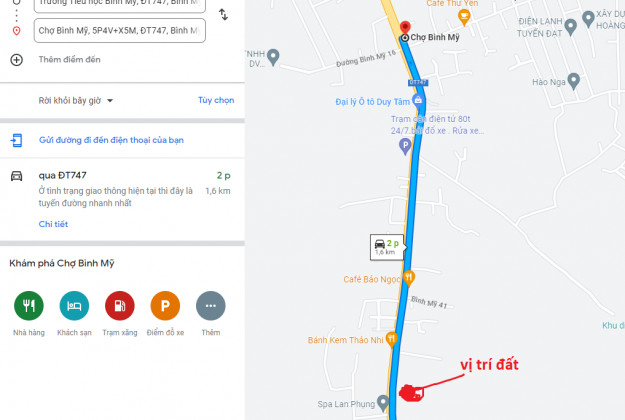Edit the Chợ Bình Mỹ destination field

(120, 30)
